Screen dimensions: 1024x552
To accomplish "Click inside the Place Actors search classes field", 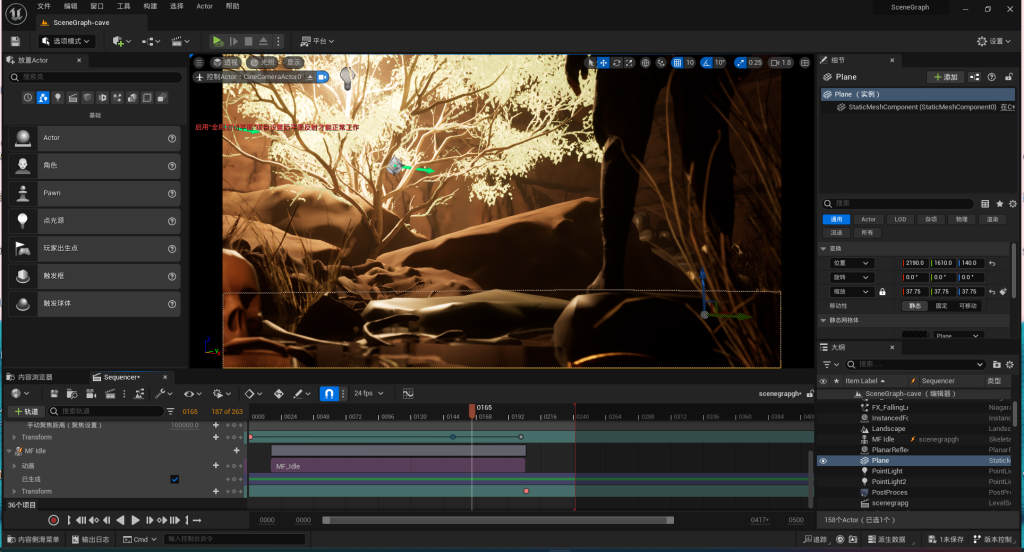I will click(x=96, y=77).
